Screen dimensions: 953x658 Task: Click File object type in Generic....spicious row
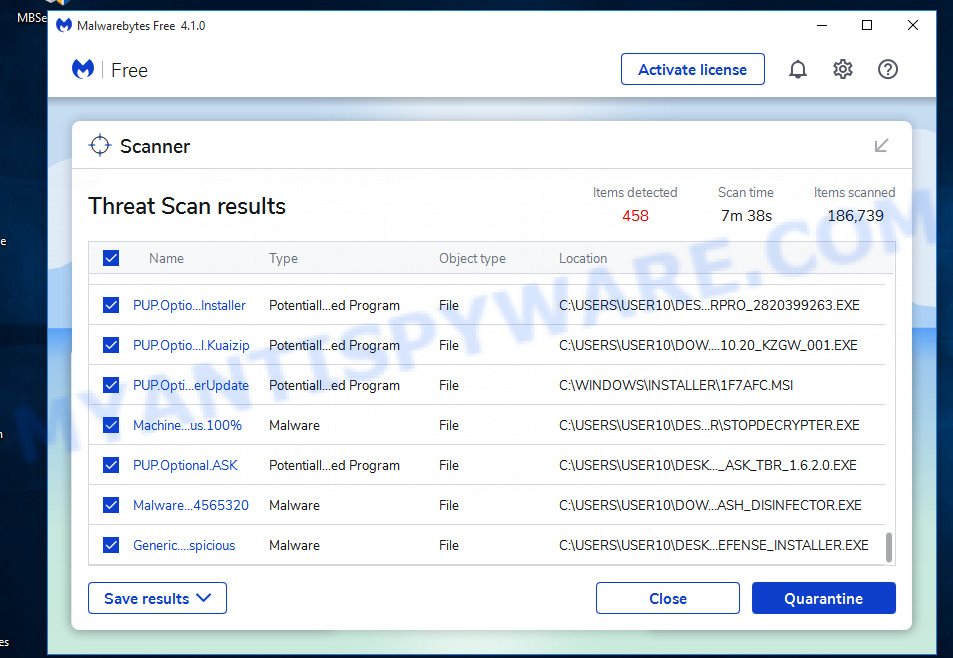coord(449,545)
